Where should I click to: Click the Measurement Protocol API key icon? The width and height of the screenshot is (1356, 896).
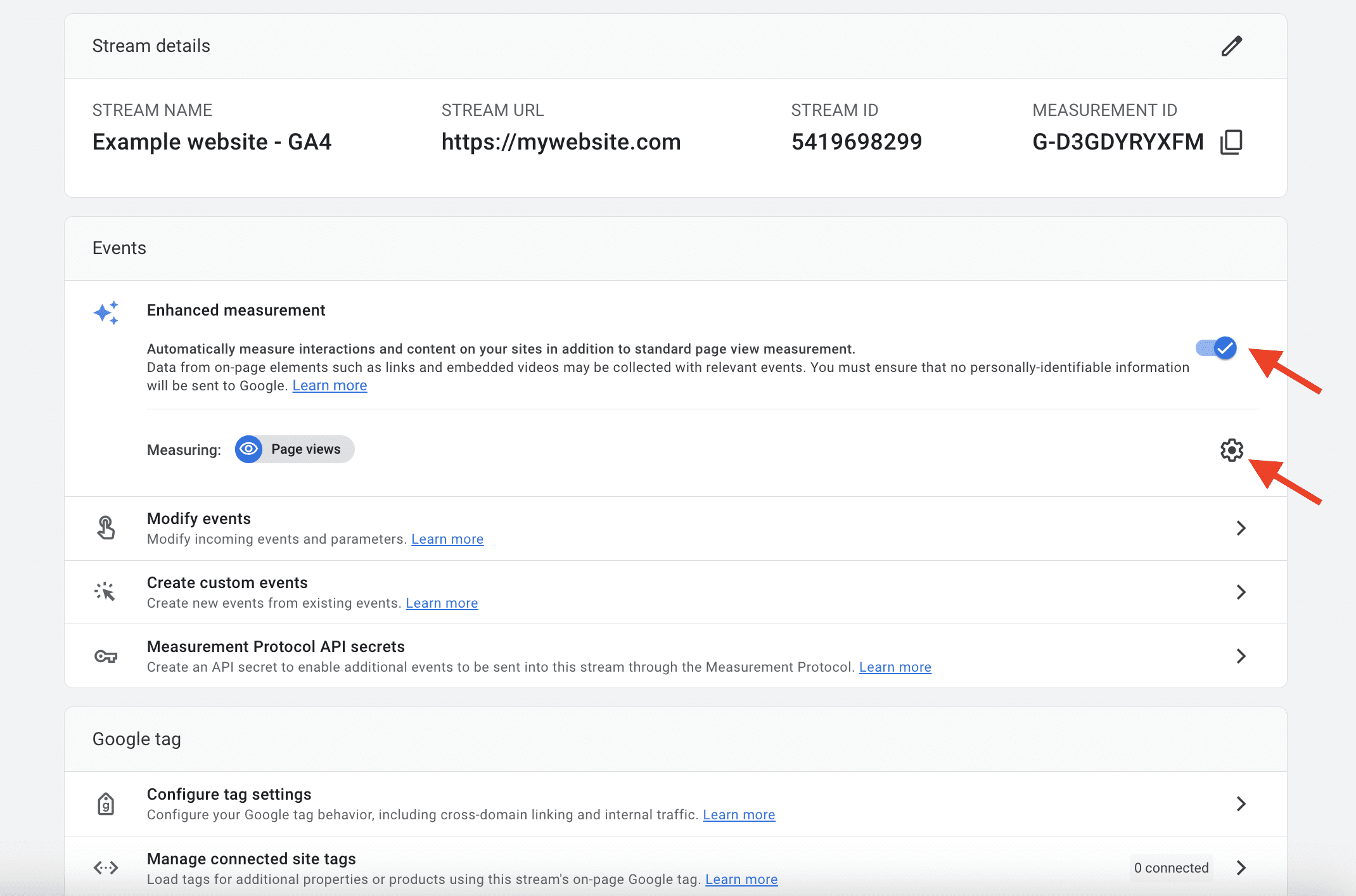pyautogui.click(x=106, y=656)
